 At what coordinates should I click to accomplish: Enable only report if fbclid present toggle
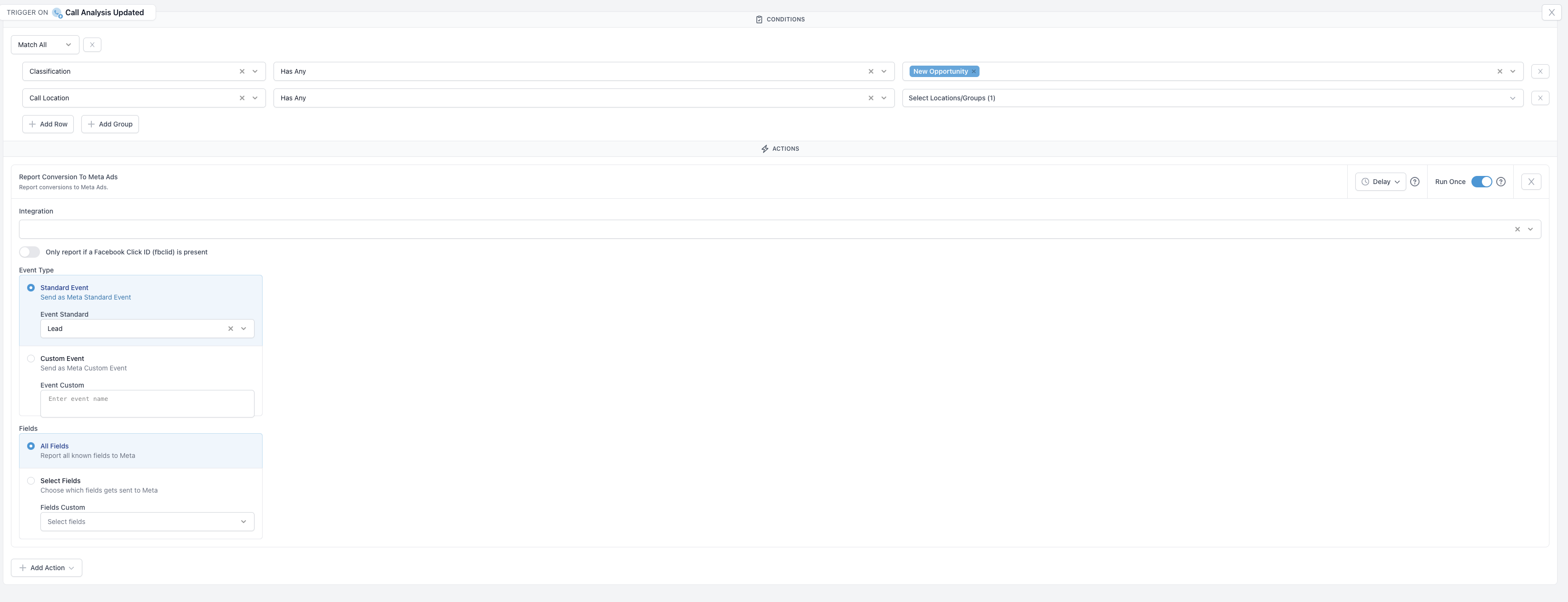(29, 252)
